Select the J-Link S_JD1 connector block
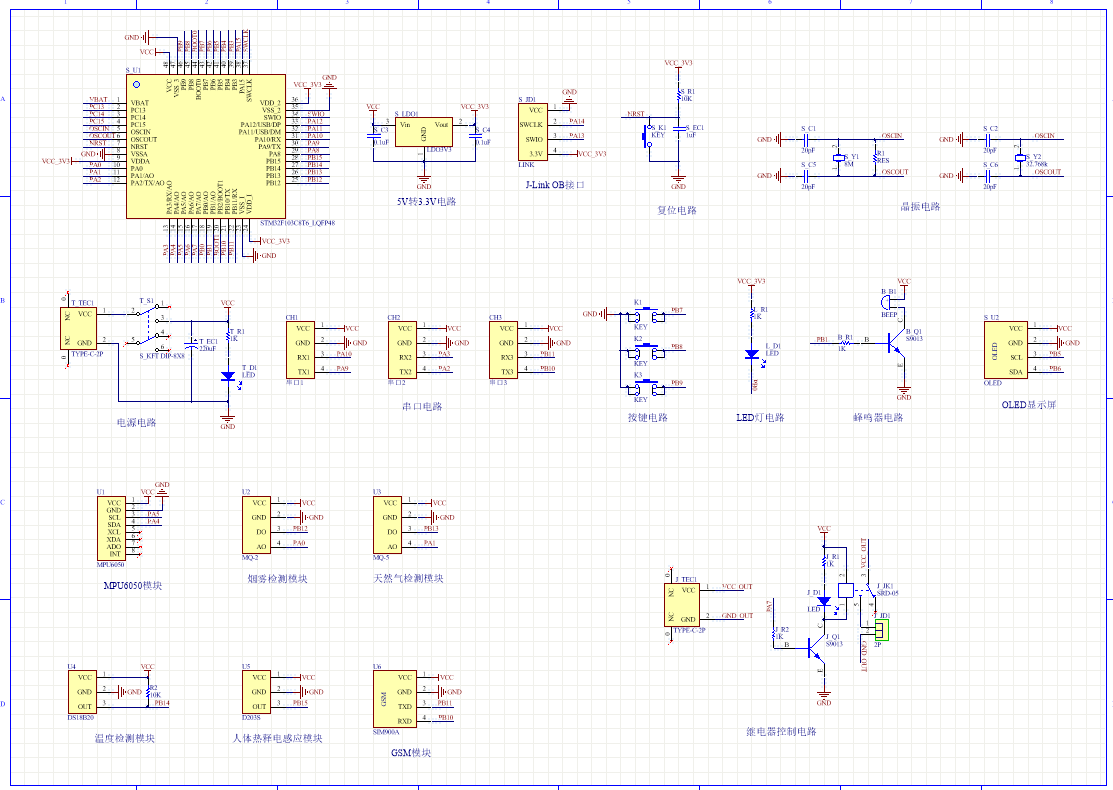Screen dimensions: 1113x790 532,131
